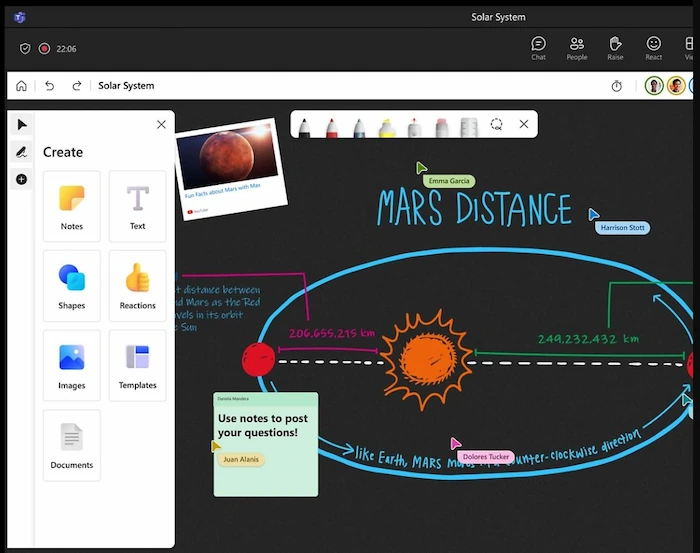Click the Emma Garcia cursor label
Screen dimensions: 700x553
449,181
